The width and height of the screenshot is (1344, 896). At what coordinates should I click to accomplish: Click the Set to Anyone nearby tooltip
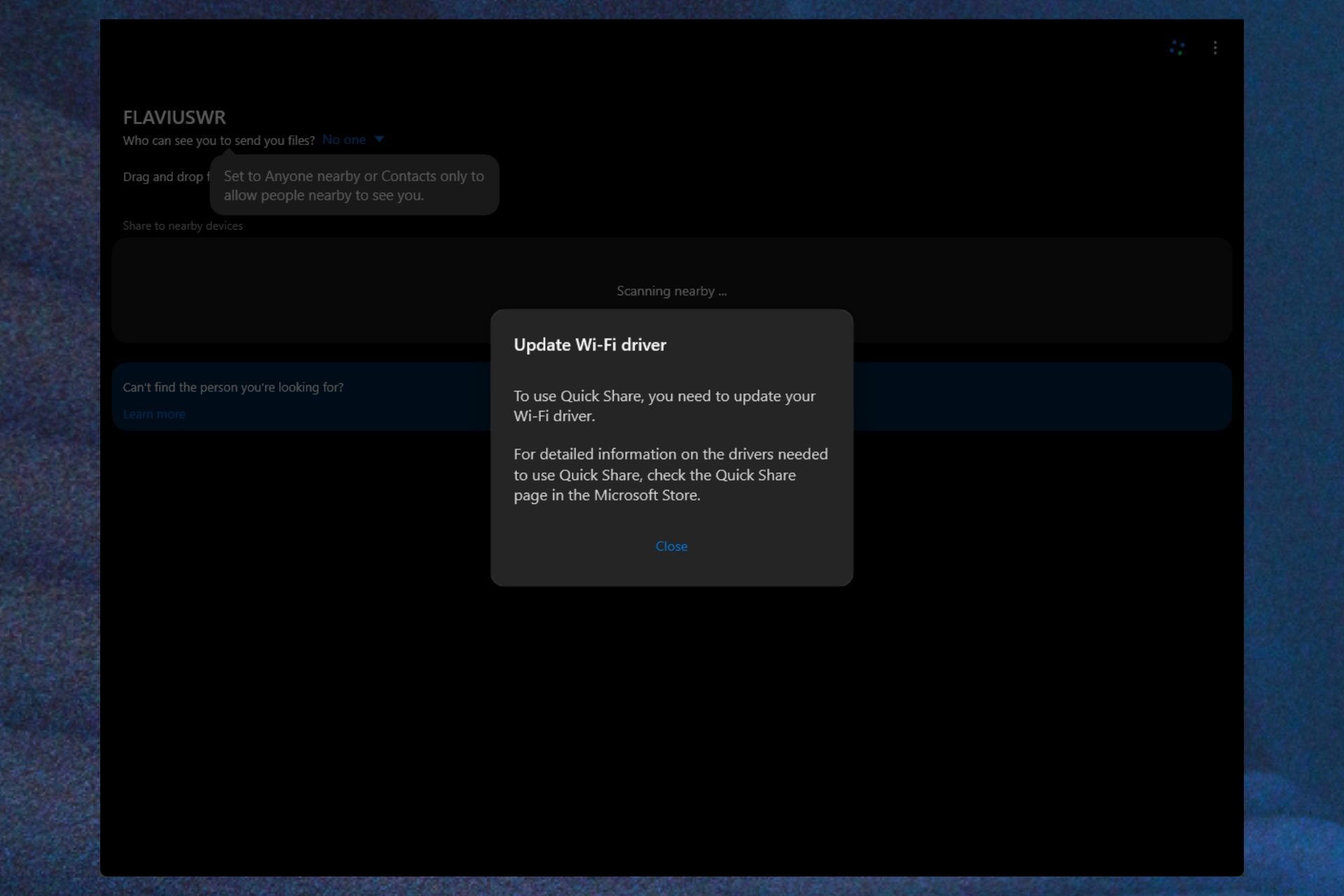point(354,185)
